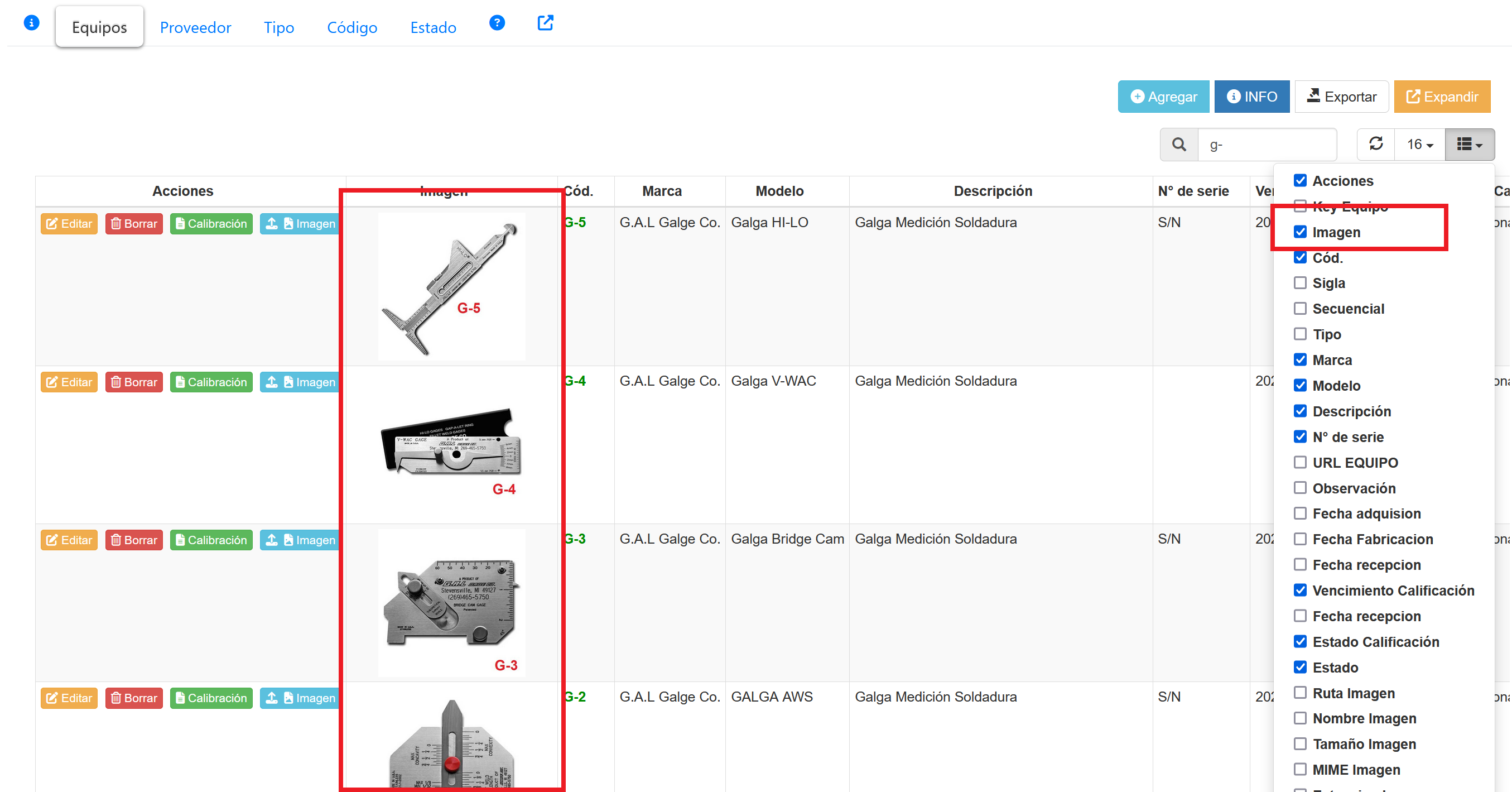
Task: Open the Código tab
Action: pos(351,27)
